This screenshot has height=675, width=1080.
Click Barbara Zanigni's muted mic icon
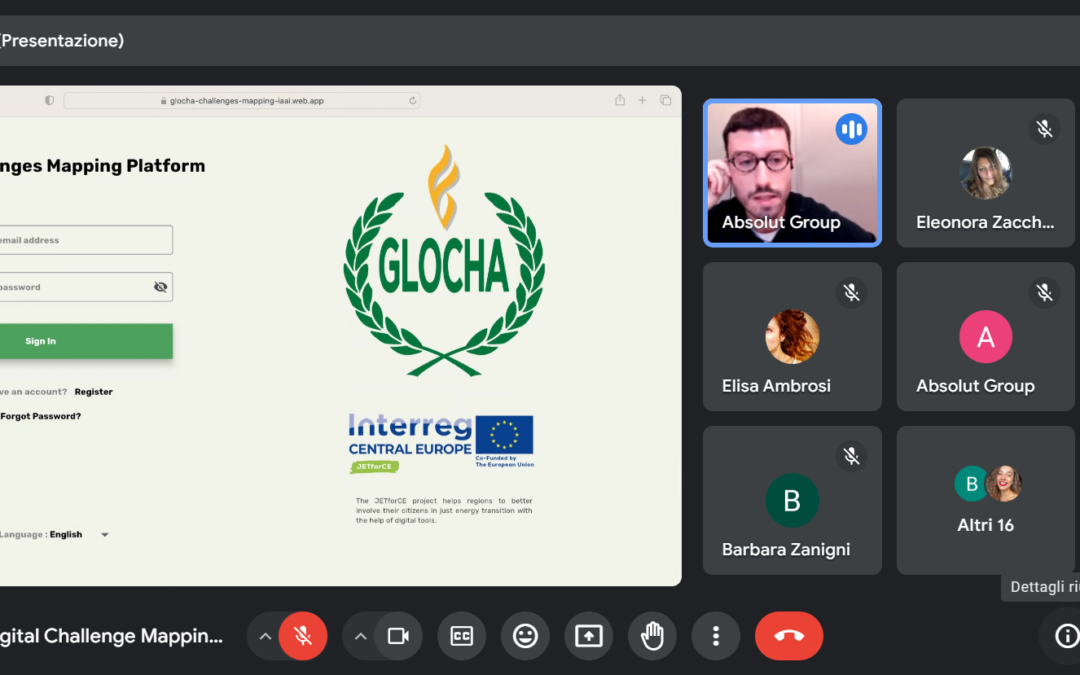point(851,456)
